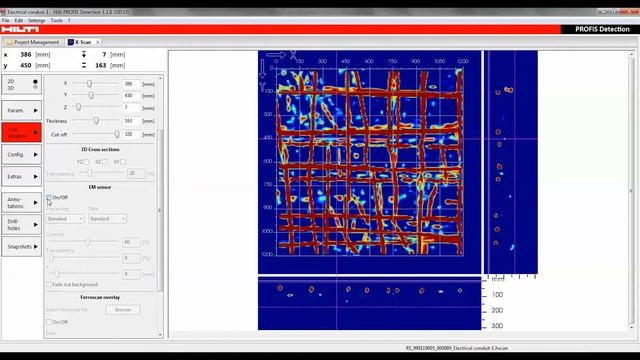640x360 pixels.
Task: Open the Tools menu
Action: click(57, 20)
